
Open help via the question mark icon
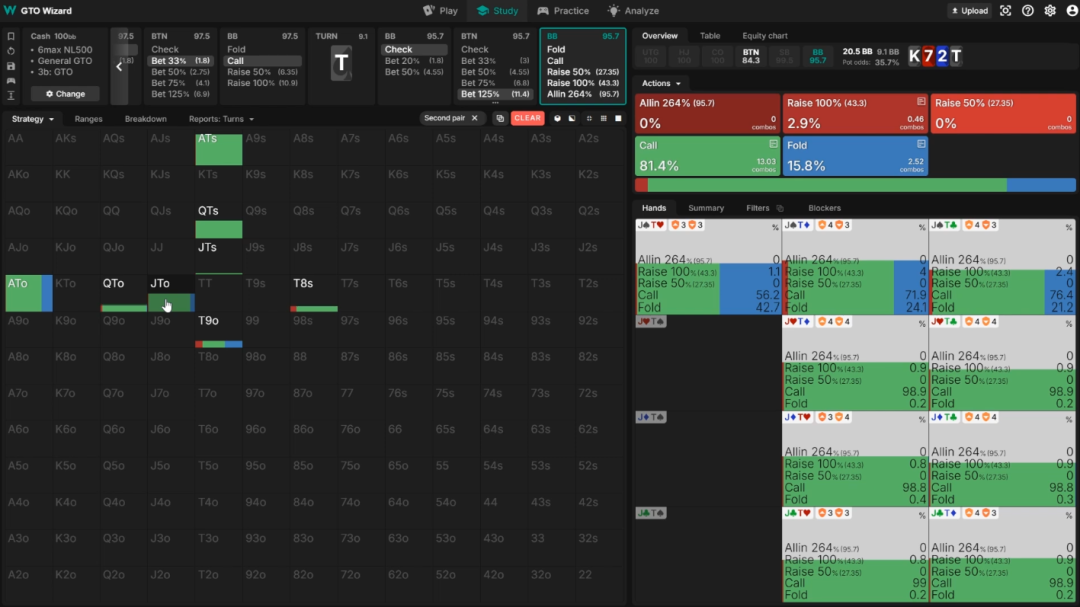(x=1028, y=11)
